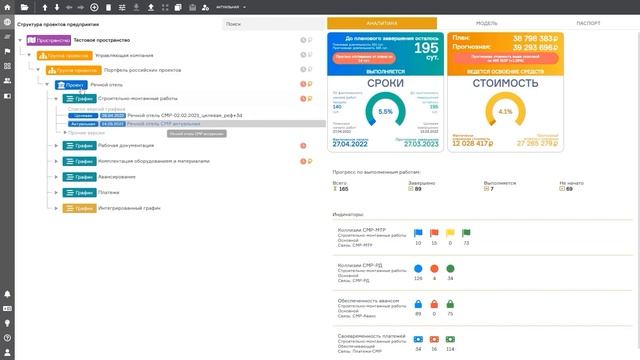
Task: Open notifications bell in left sidebar
Action: pyautogui.click(x=7, y=294)
